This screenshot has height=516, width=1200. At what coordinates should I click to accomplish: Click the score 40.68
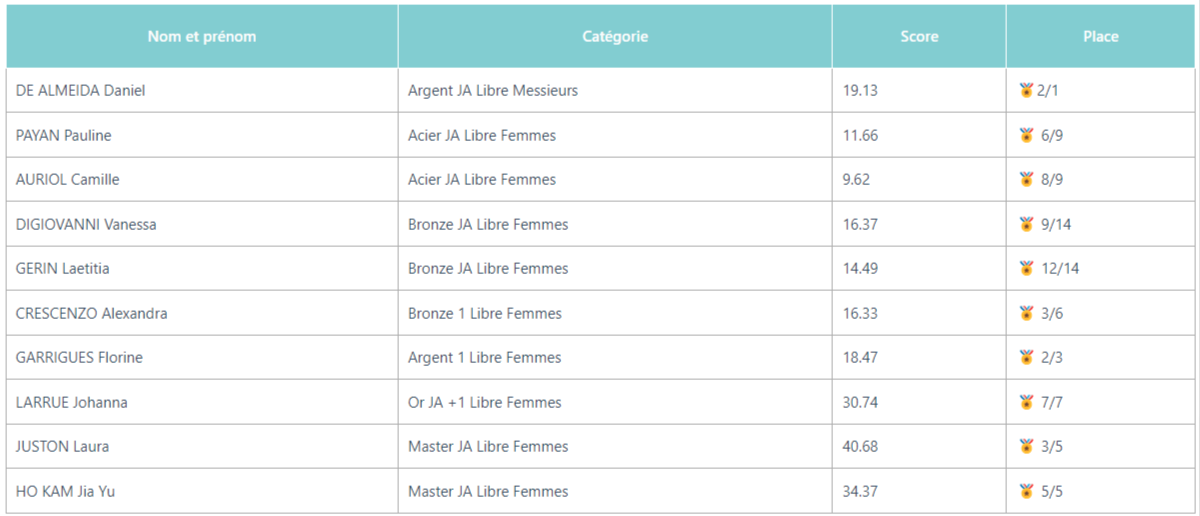tap(860, 446)
